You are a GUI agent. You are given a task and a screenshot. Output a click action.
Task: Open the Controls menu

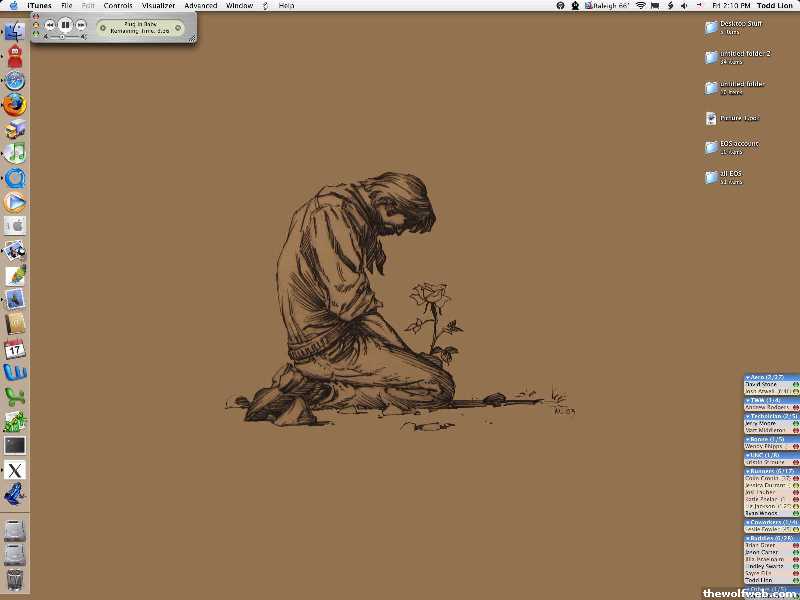pos(118,6)
